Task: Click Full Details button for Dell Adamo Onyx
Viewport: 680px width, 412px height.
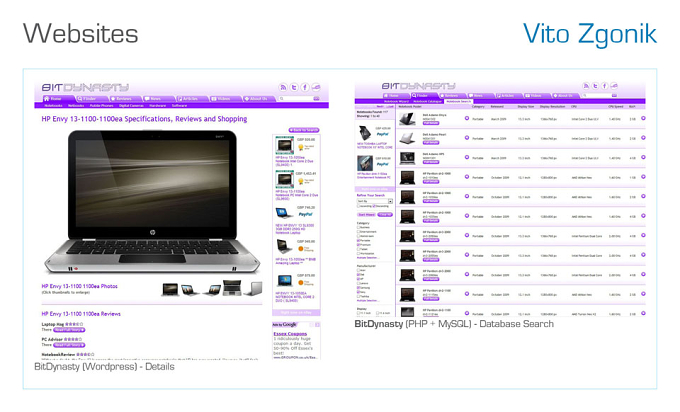Action: pos(431,123)
